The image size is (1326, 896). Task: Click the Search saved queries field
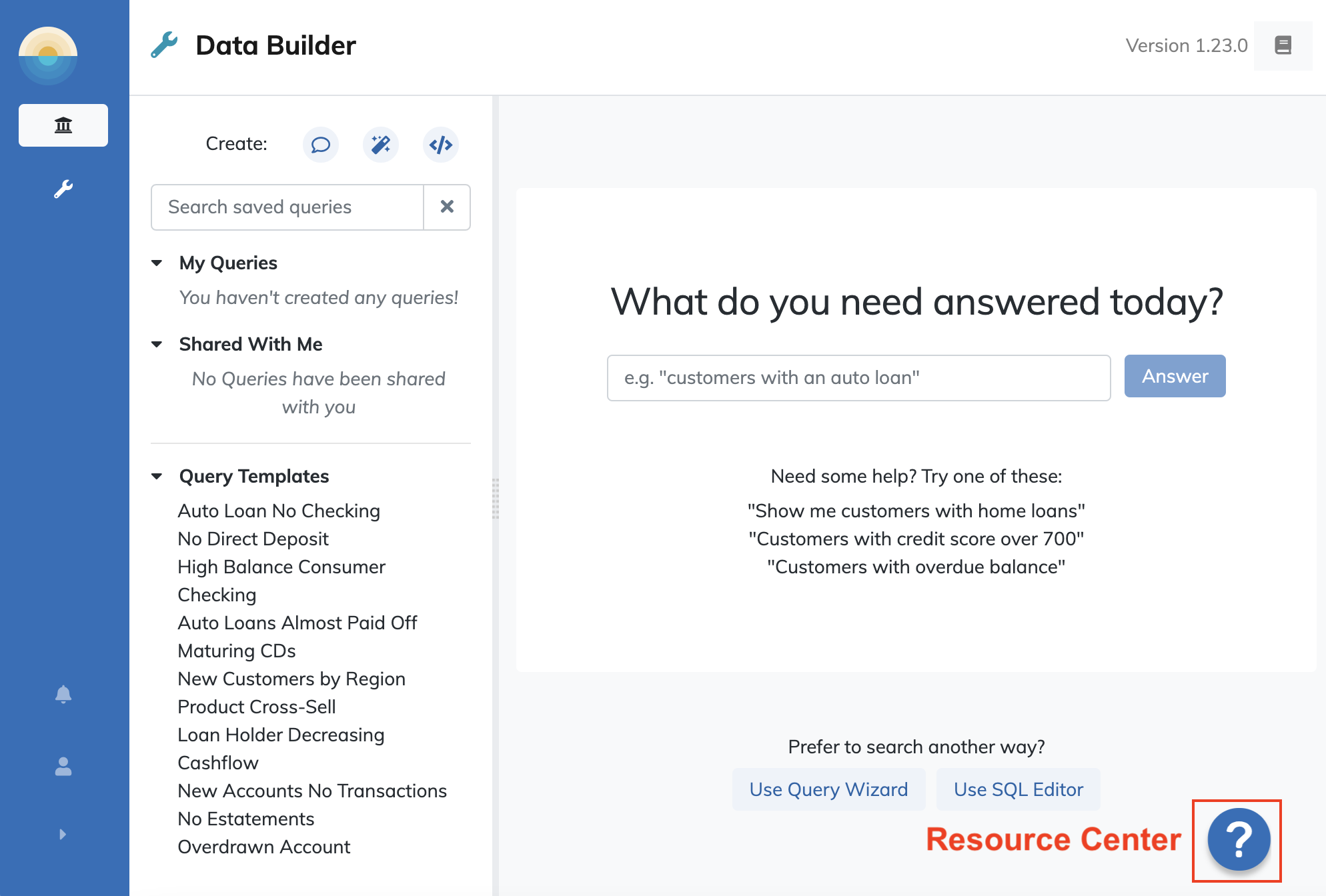click(287, 207)
